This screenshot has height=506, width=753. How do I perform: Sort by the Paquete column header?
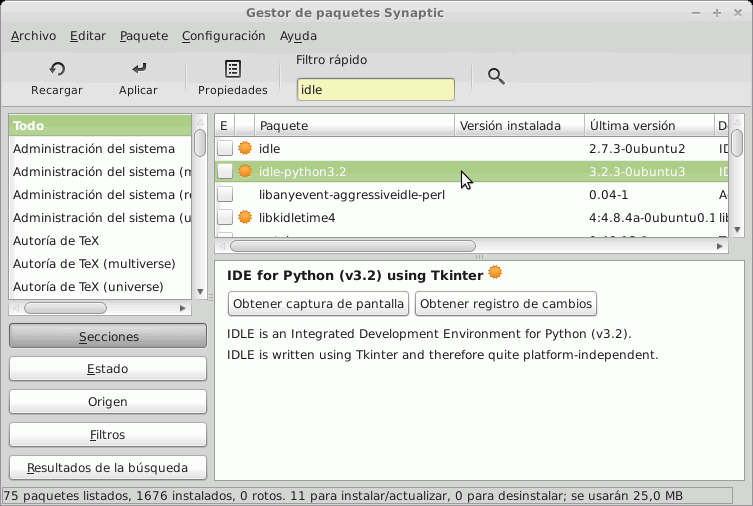pyautogui.click(x=354, y=126)
